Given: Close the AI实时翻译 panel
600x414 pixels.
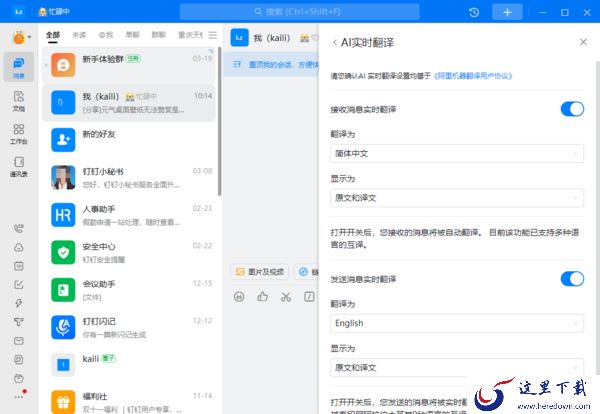Looking at the screenshot, I should point(583,42).
